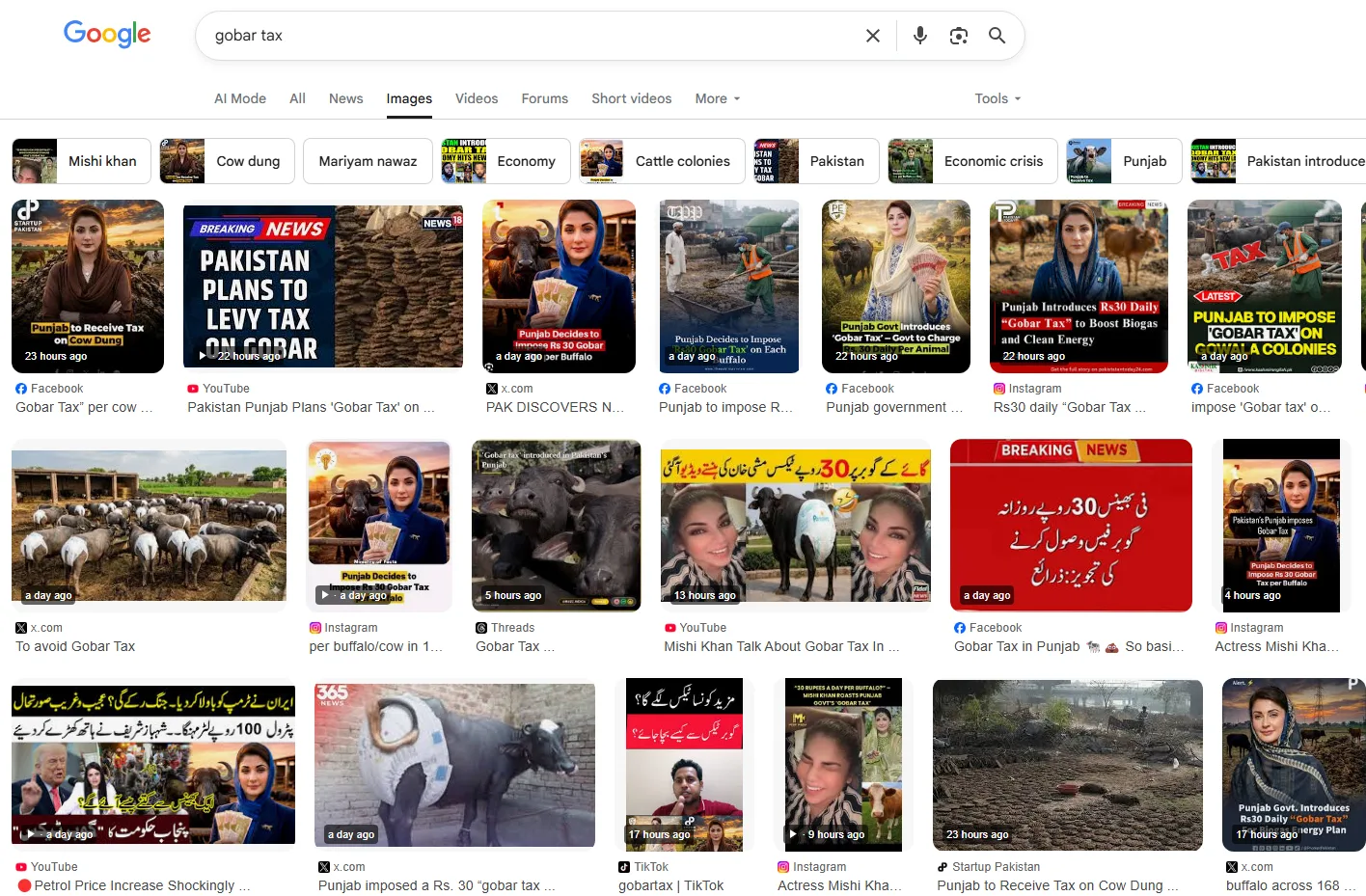Select the 'Mariyam nawaz' filter chip
Viewport: 1366px width, 896px height.
[x=368, y=161]
